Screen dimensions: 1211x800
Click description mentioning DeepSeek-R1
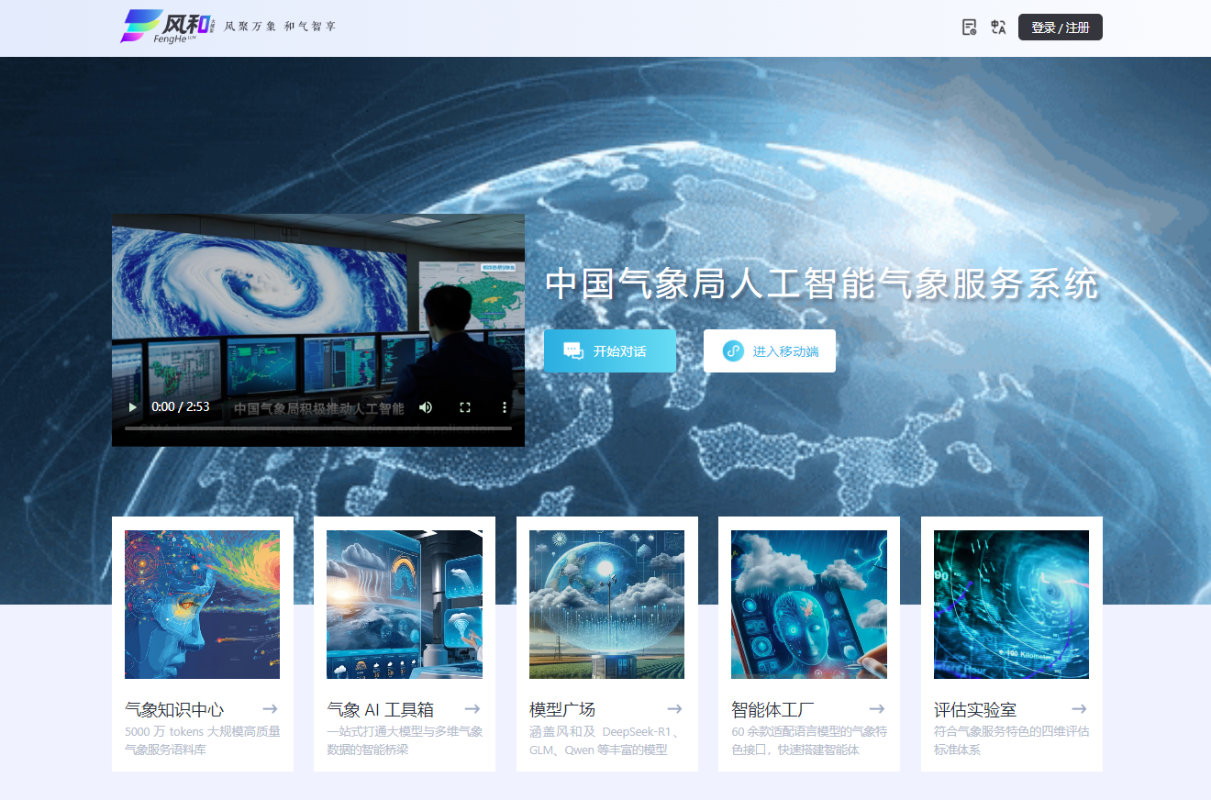point(606,741)
